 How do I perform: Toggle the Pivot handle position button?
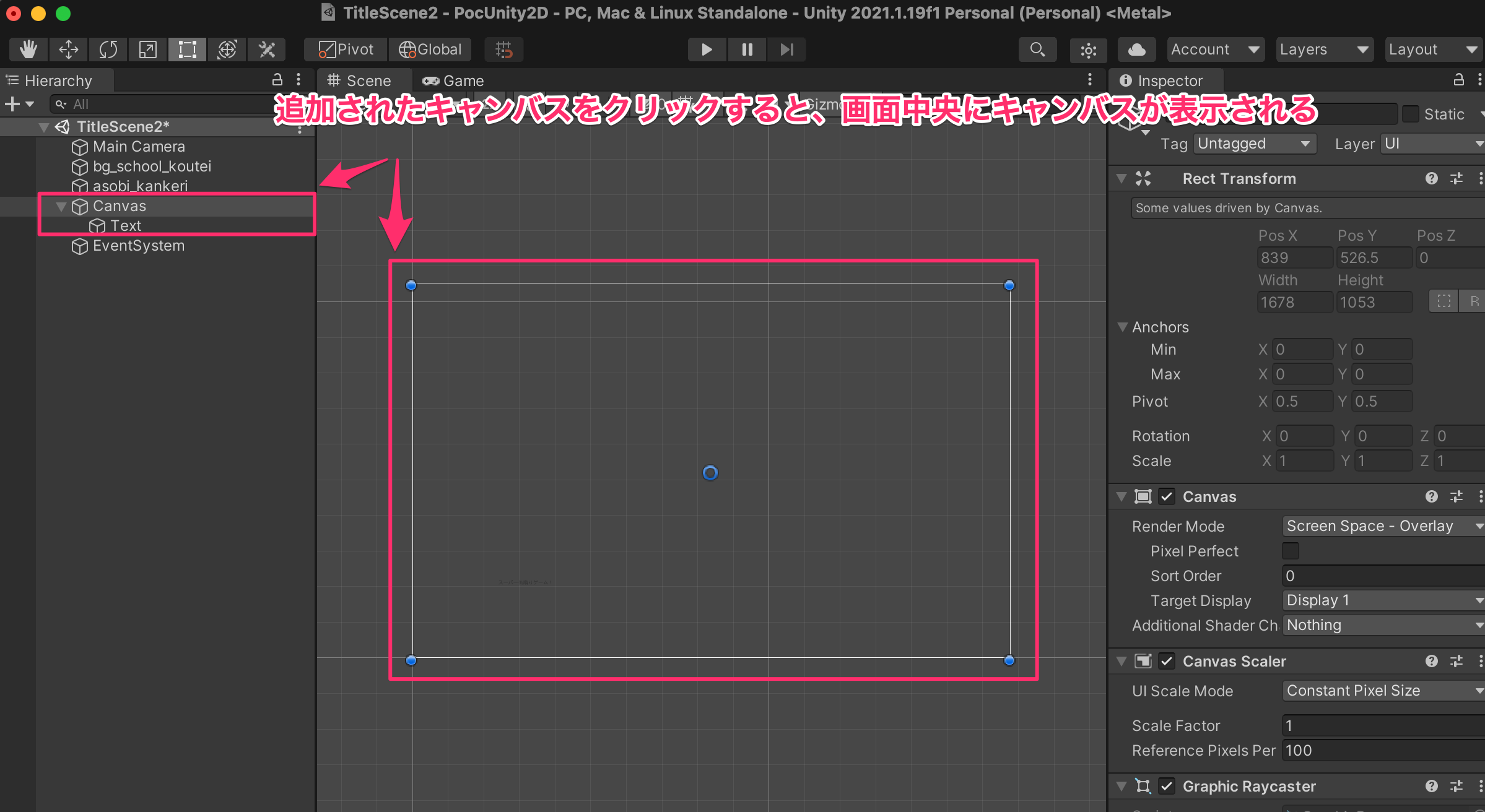(x=346, y=50)
